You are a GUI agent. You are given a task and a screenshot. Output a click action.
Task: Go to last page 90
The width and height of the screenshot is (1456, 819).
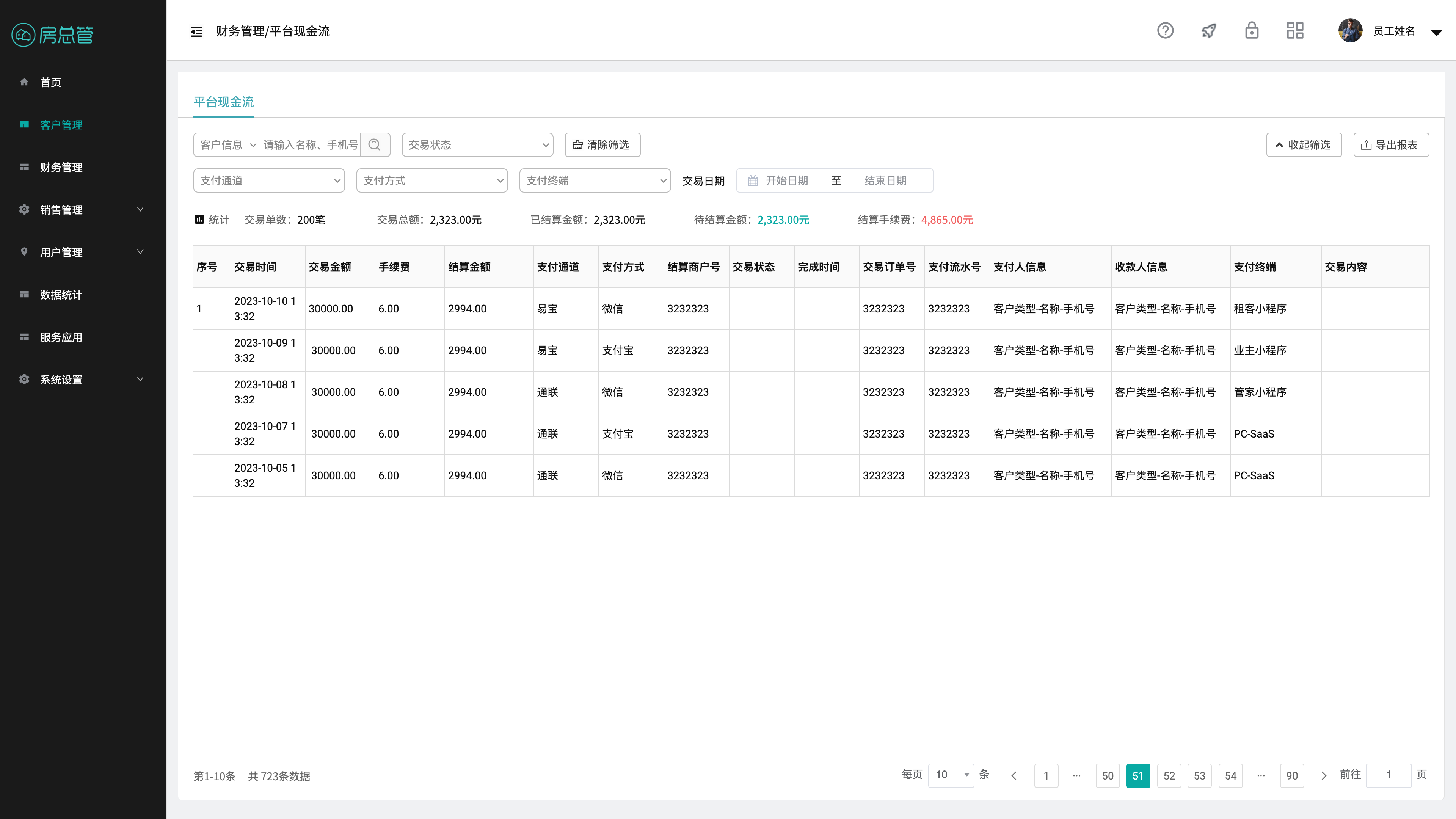pos(1292,775)
